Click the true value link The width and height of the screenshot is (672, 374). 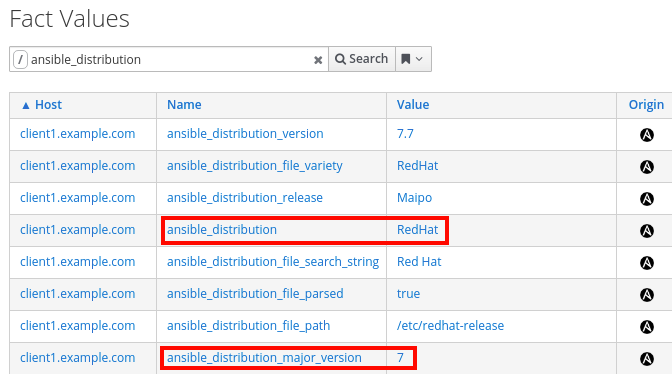[408, 294]
